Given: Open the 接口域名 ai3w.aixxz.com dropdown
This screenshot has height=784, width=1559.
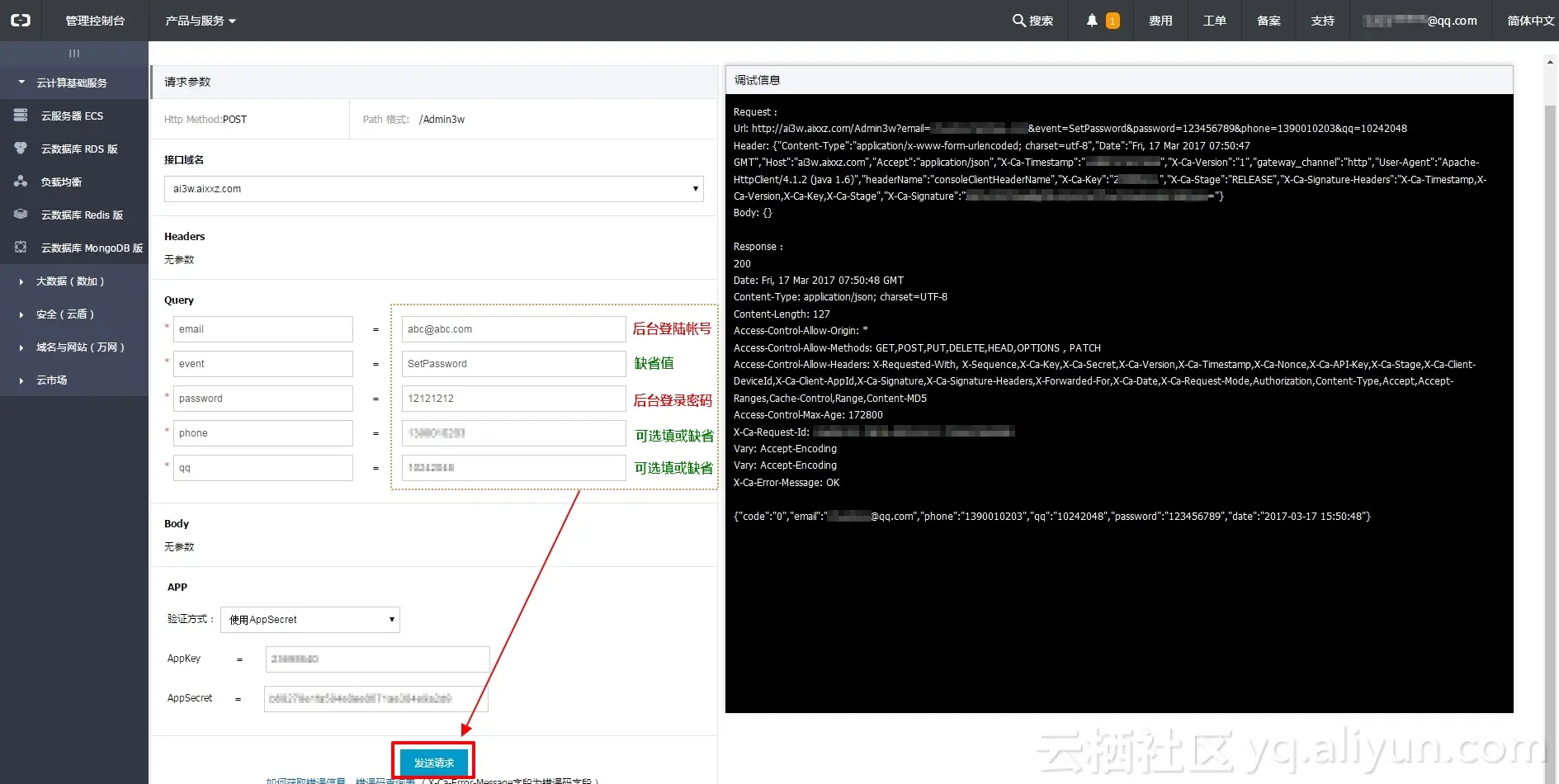Looking at the screenshot, I should [x=434, y=189].
